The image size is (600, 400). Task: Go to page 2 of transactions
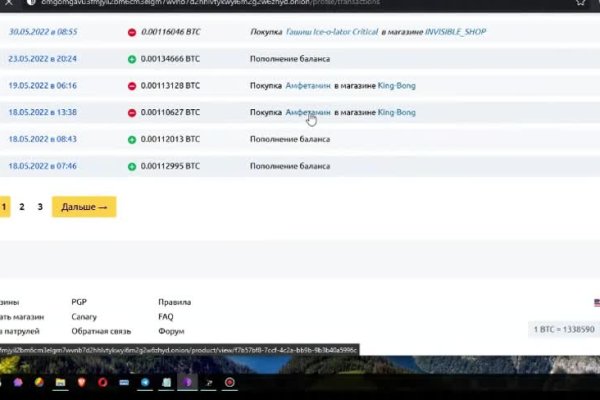point(22,207)
